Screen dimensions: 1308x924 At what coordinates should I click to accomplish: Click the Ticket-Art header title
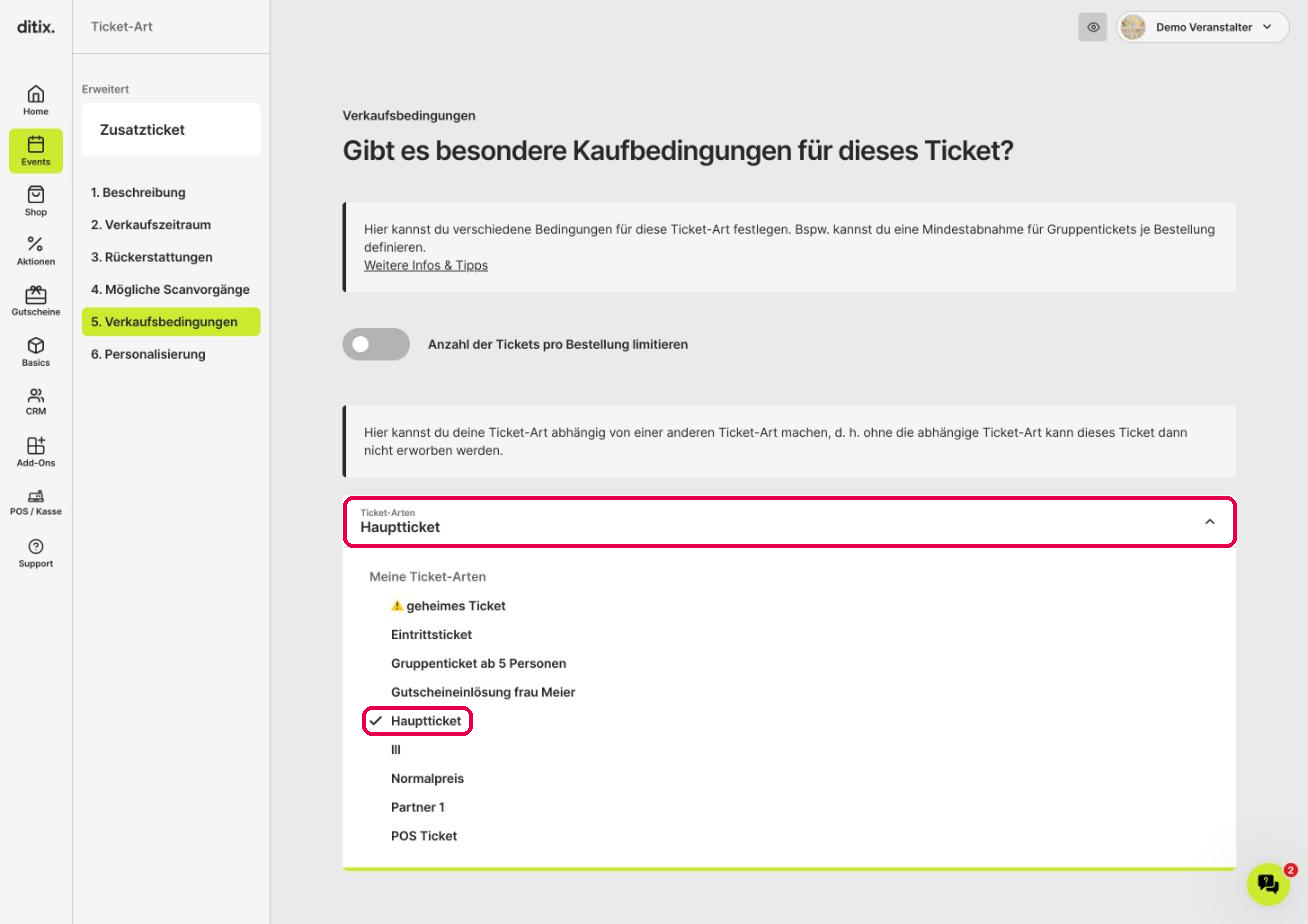tap(122, 27)
